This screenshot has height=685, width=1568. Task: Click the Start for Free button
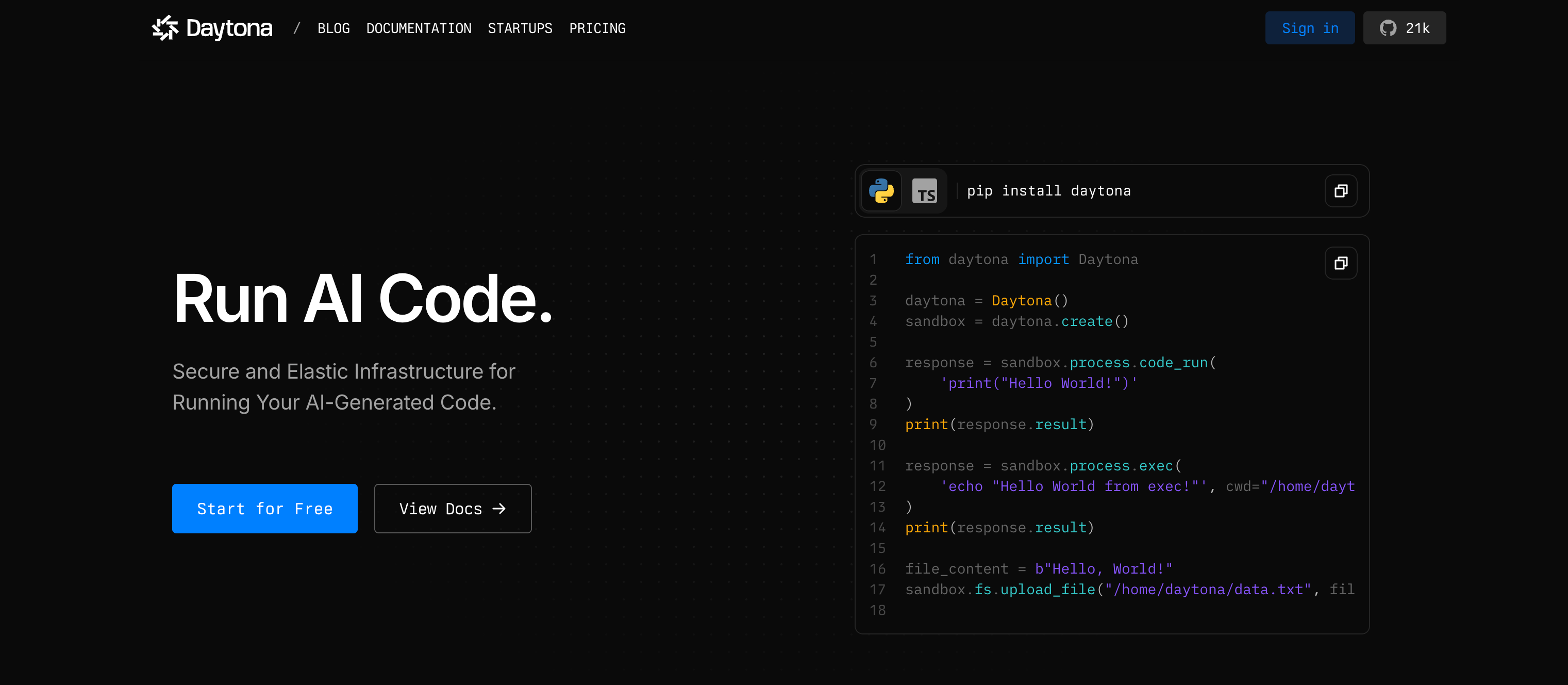[265, 509]
